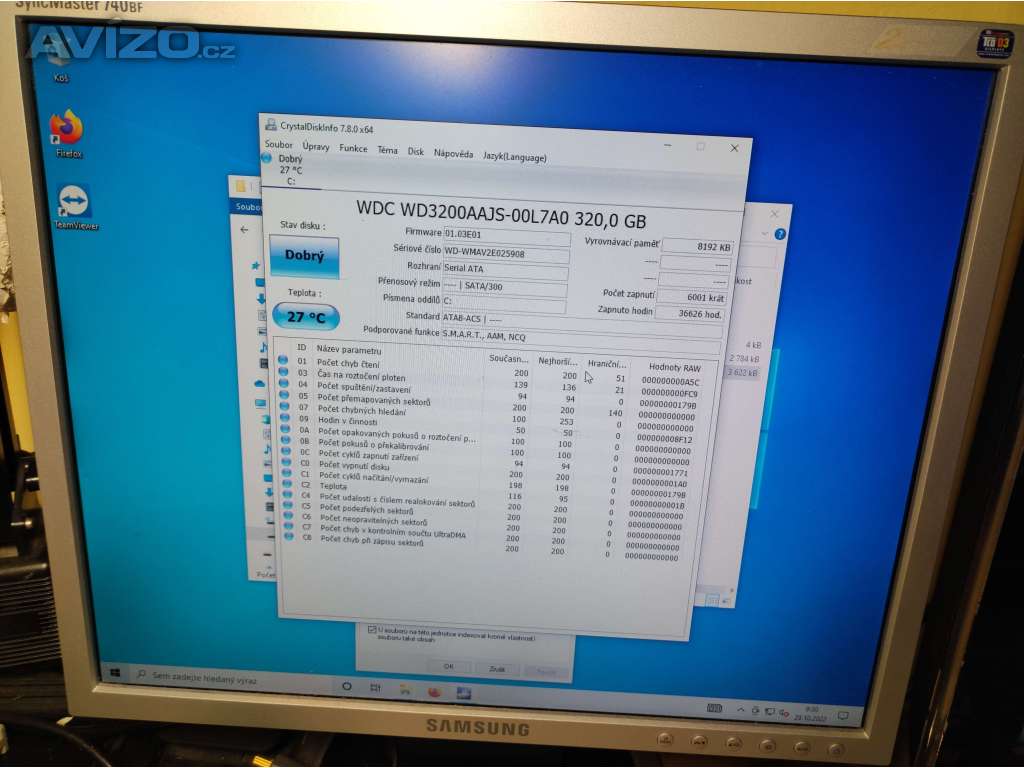This screenshot has width=1024, height=768.
Task: Click the status orb for attribute 0B
Action: click(x=285, y=440)
